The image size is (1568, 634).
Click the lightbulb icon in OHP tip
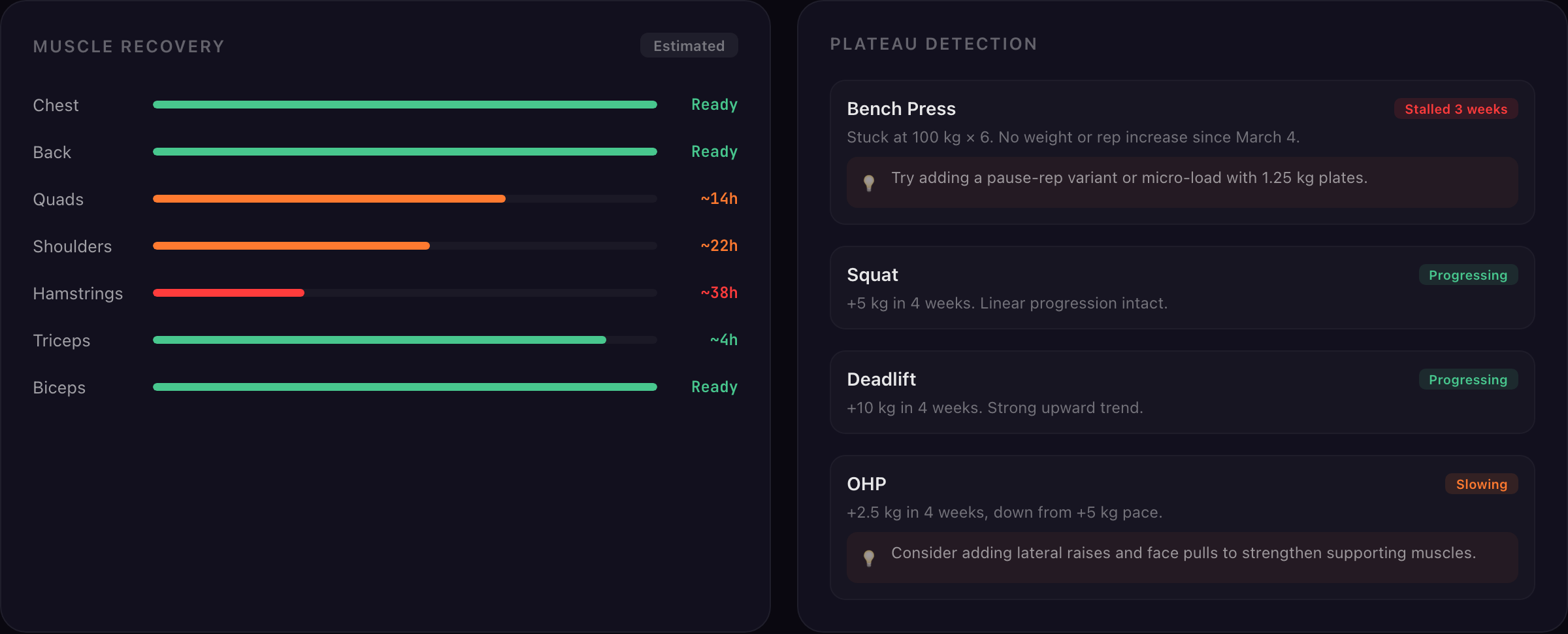[868, 558]
